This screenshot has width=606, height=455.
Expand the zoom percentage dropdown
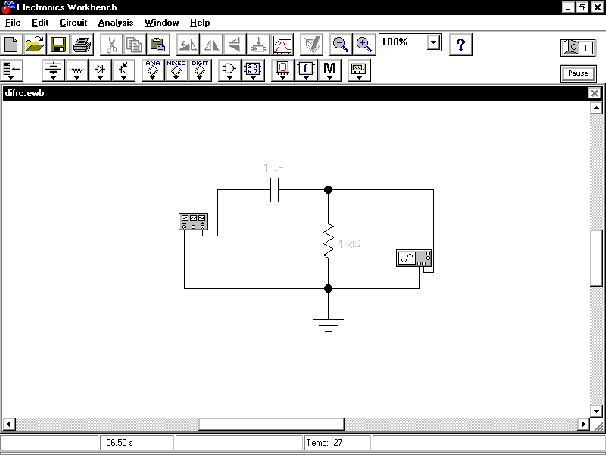click(434, 43)
